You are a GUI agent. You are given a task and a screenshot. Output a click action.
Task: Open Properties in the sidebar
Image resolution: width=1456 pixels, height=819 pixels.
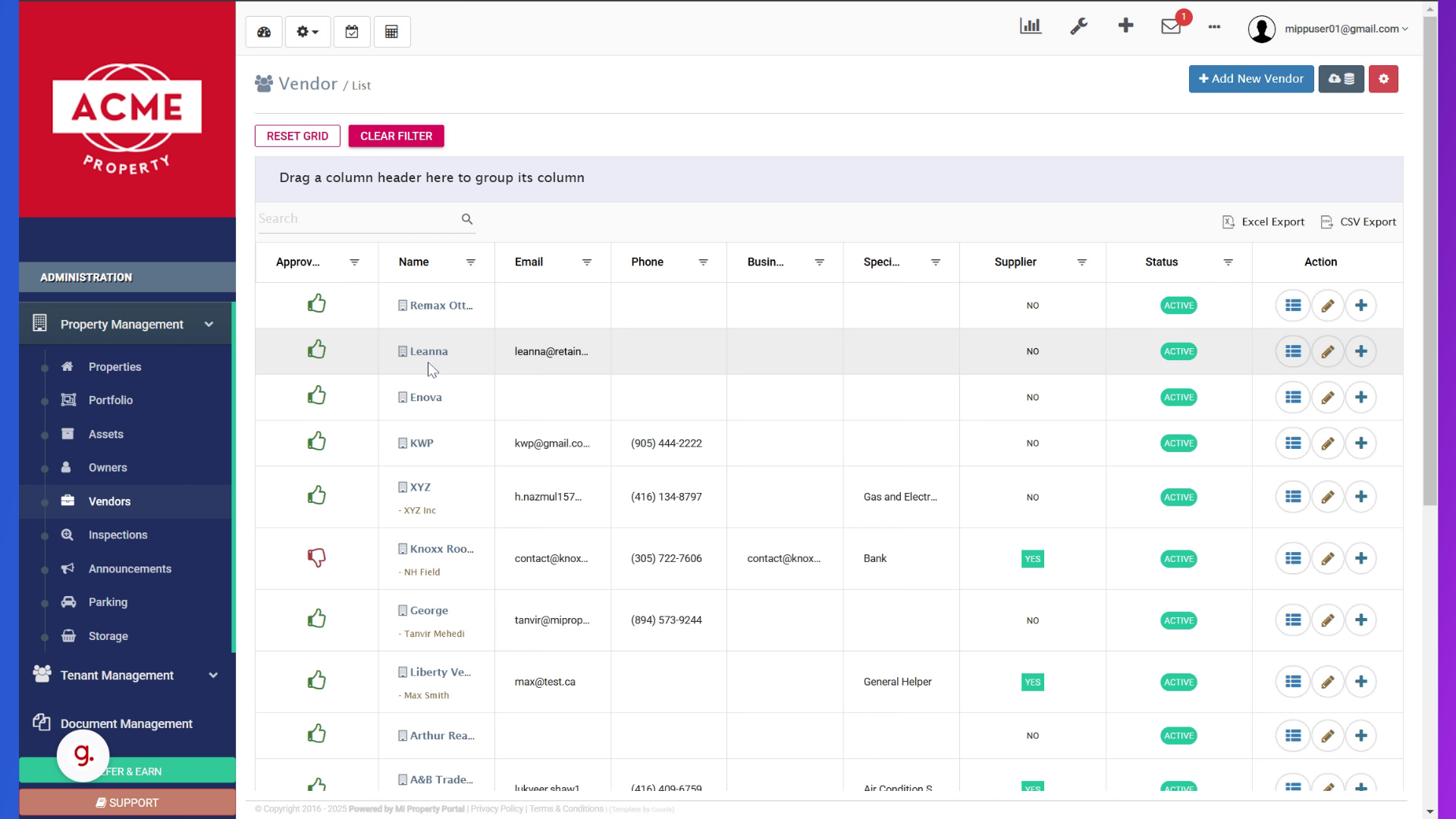click(x=115, y=367)
